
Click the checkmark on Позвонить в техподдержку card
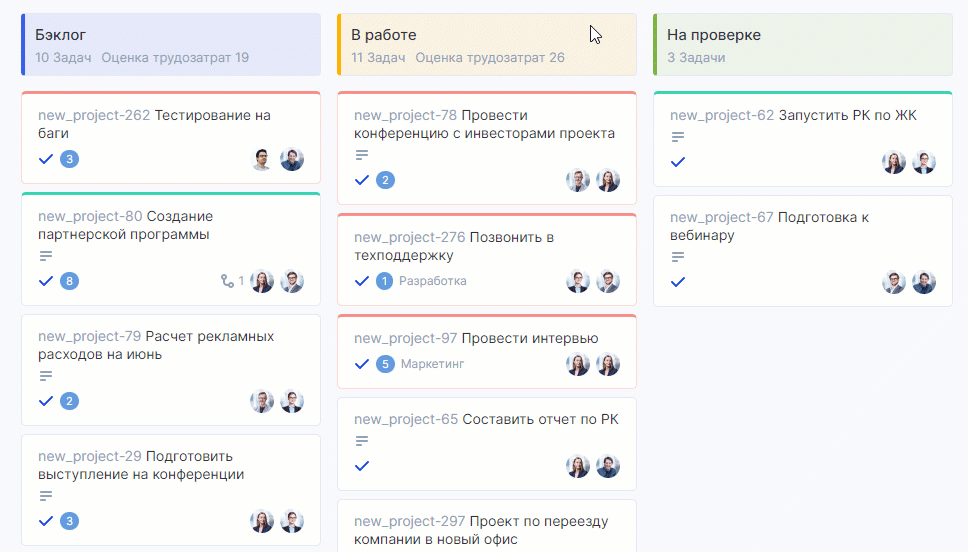[362, 282]
